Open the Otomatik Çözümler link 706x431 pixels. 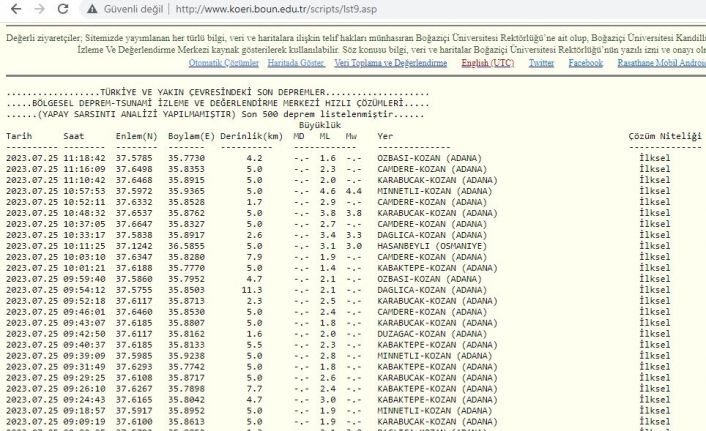[x=224, y=63]
